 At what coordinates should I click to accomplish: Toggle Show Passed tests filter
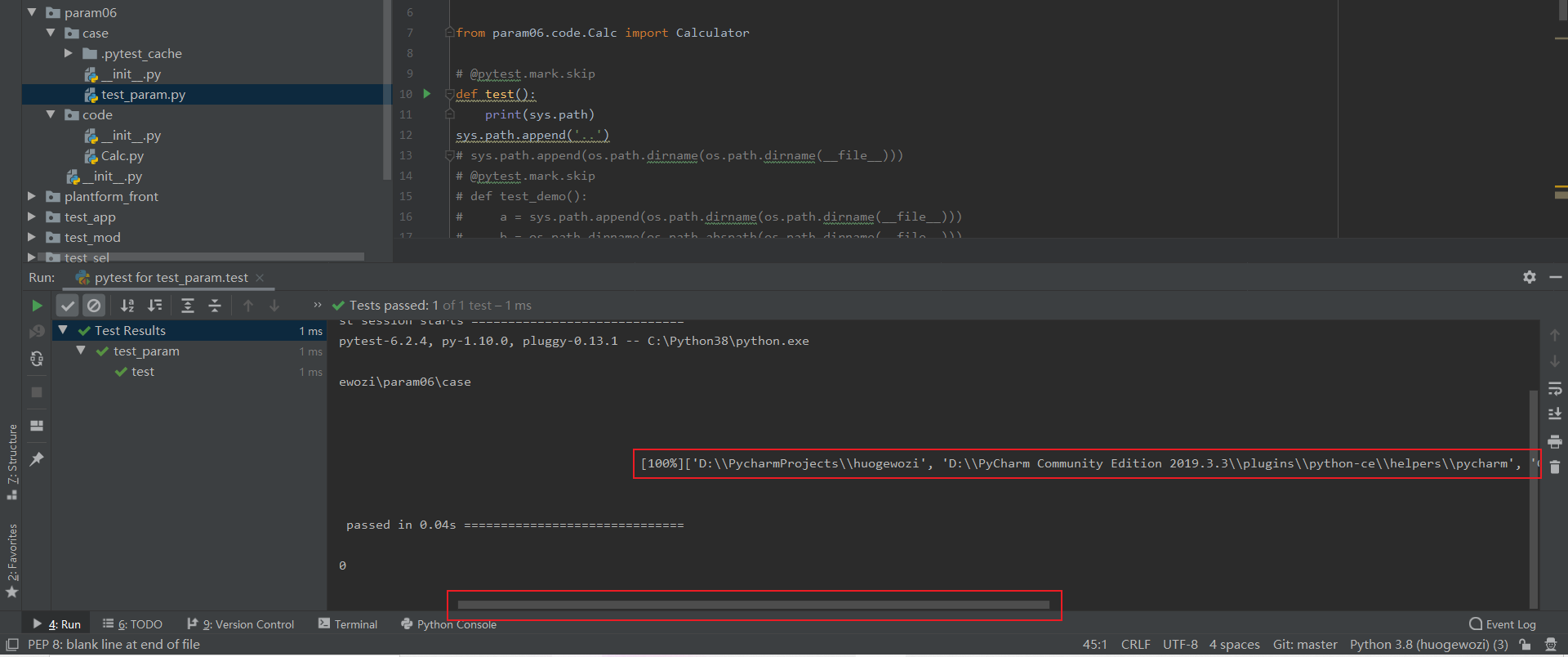(x=68, y=306)
